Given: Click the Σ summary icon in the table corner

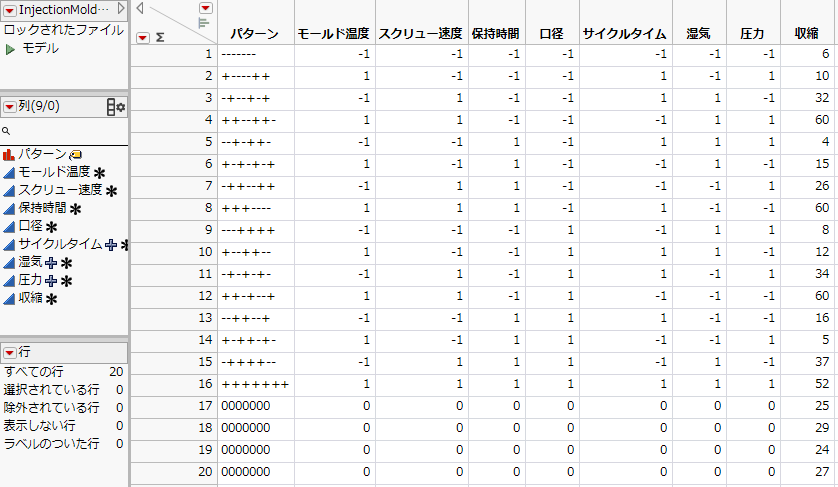Looking at the screenshot, I should click(x=160, y=38).
